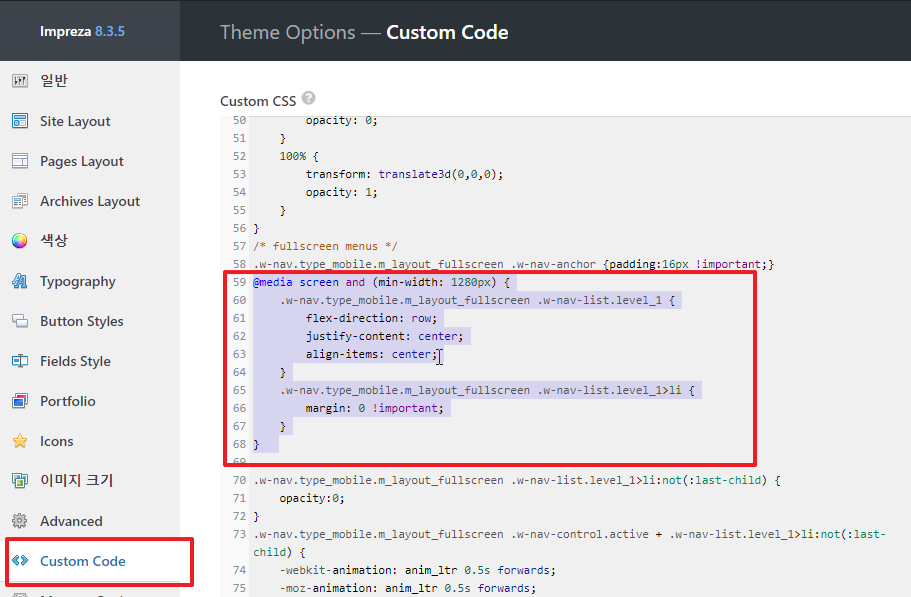Click the 일반 sliders icon in sidebar
Viewport: 911px width, 597px height.
(20, 81)
